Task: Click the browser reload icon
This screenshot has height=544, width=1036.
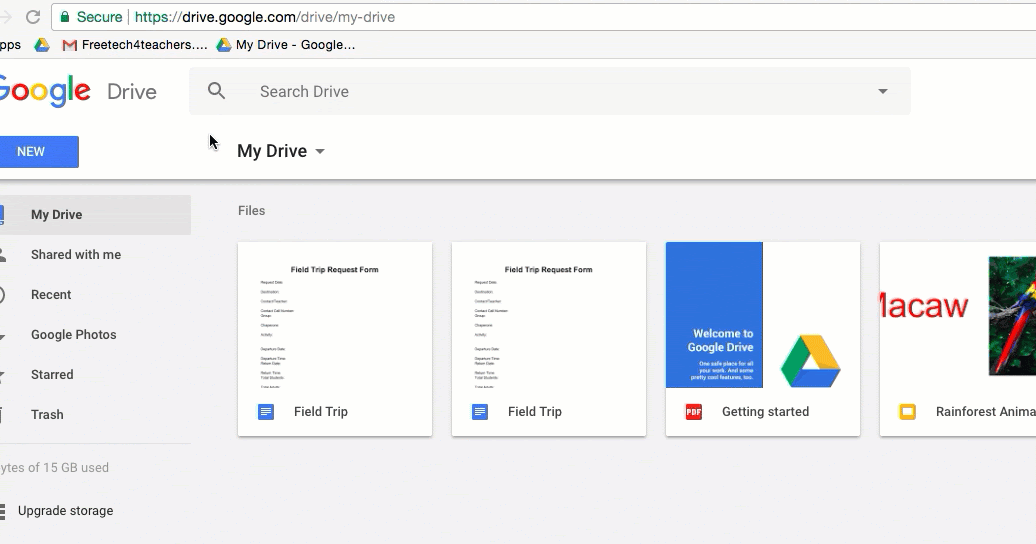Action: pos(32,17)
